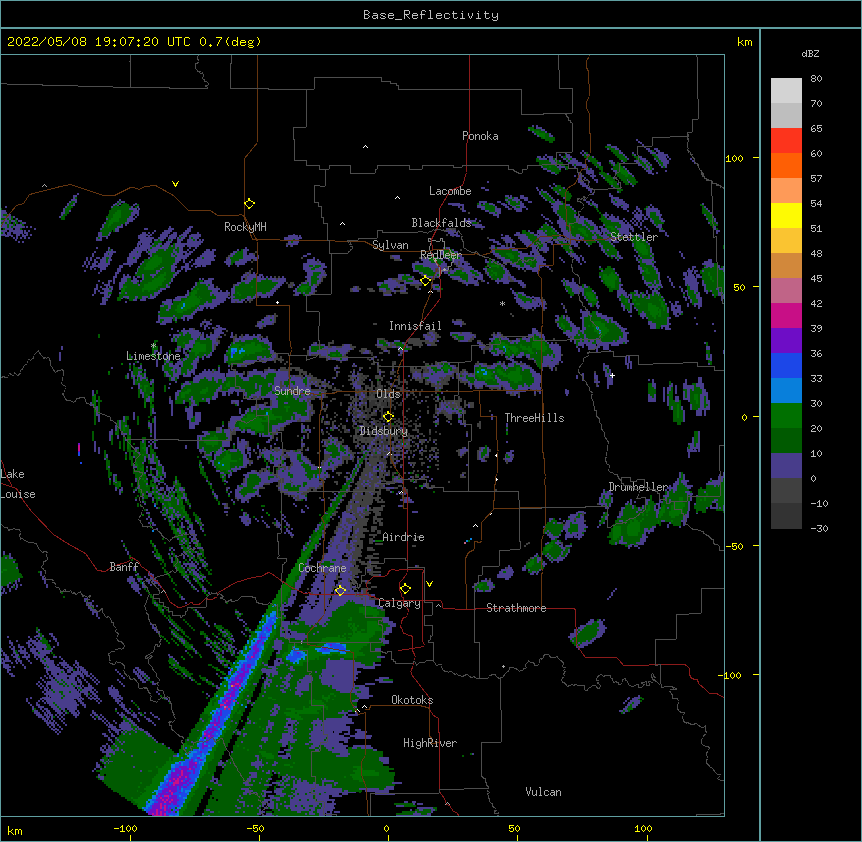
Task: Pick the slate purple 0-10 dBZ legend swatch
Action: click(x=786, y=466)
